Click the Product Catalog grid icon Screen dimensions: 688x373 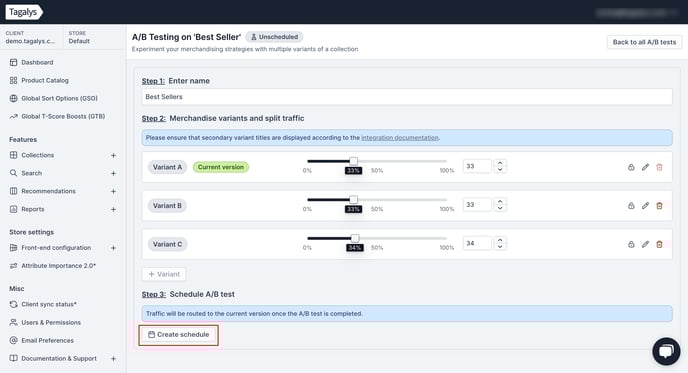14,80
